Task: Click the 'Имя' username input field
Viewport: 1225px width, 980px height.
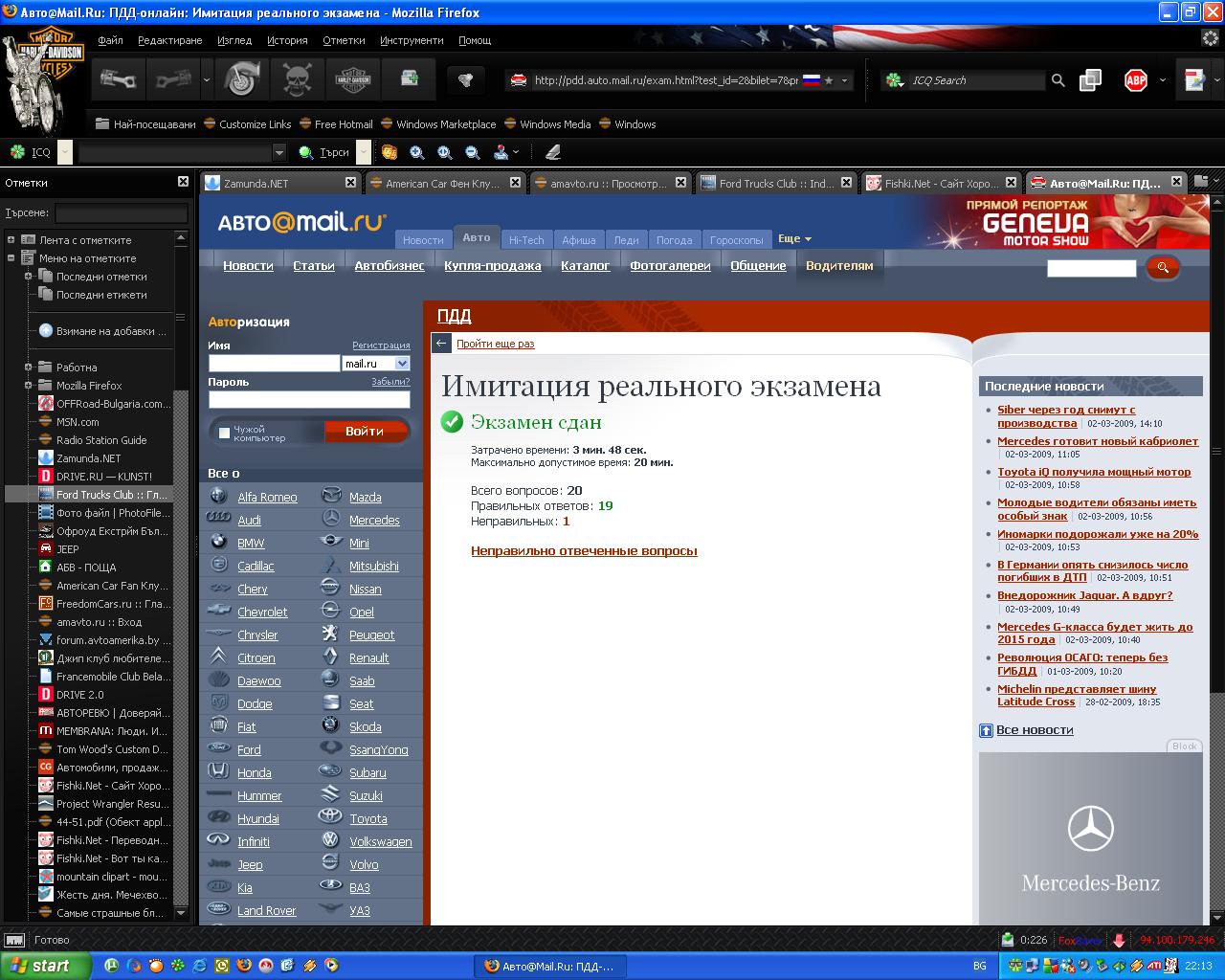Action: click(274, 364)
